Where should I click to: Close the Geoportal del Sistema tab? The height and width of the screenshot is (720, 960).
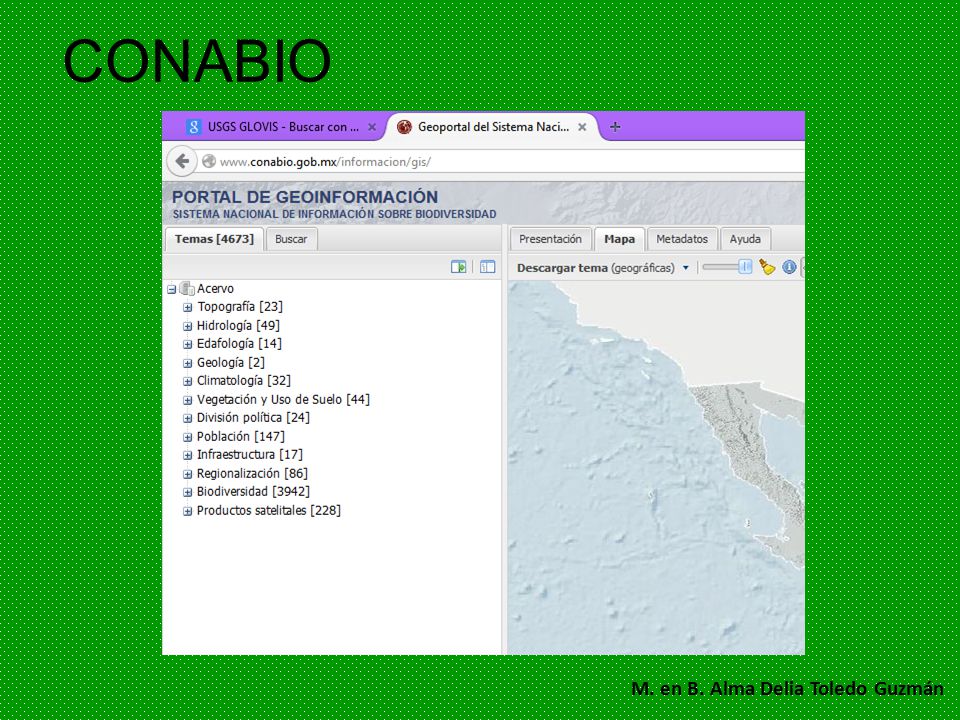(x=582, y=127)
